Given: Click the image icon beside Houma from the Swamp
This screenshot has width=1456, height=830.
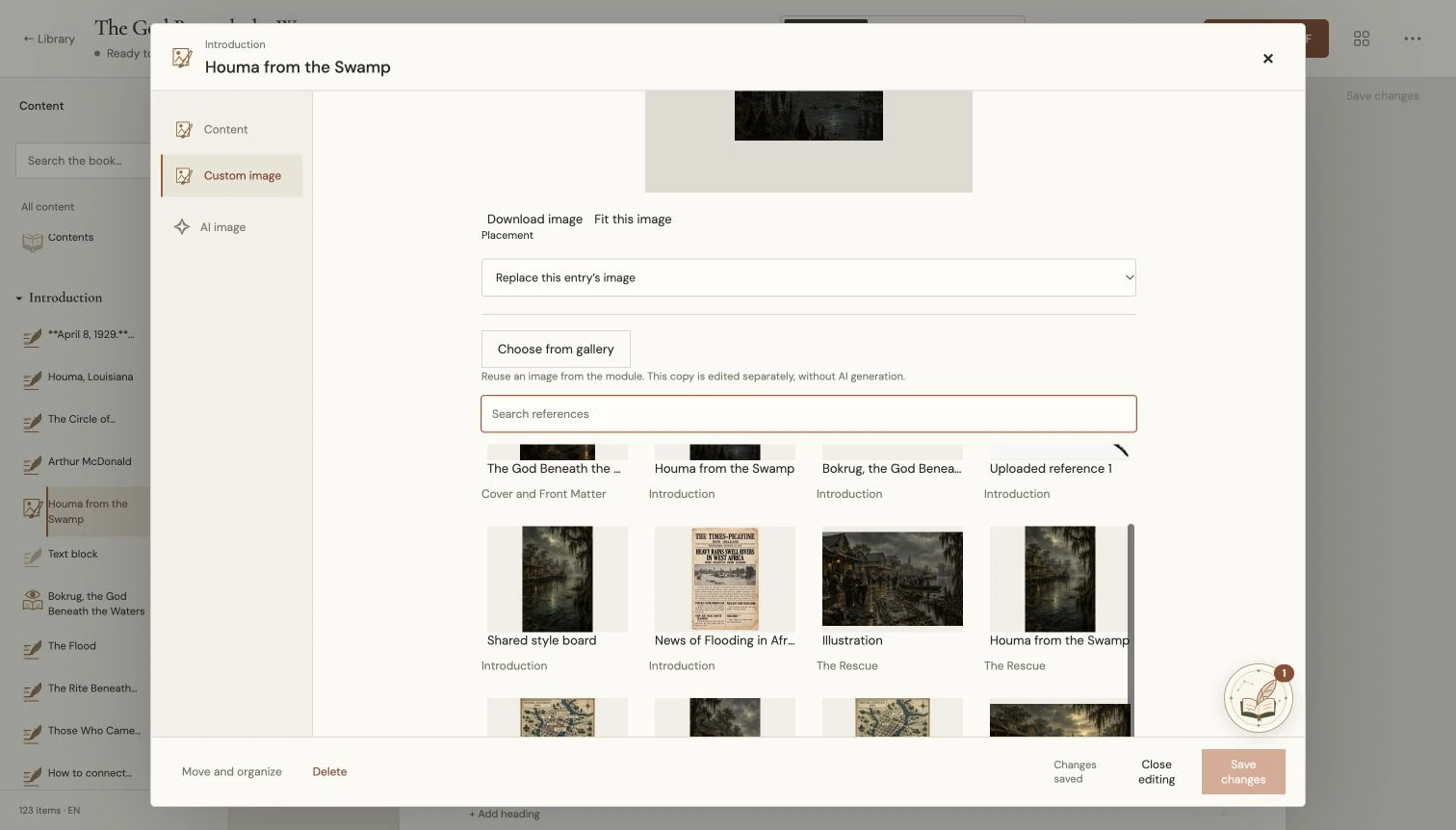Looking at the screenshot, I should (x=33, y=508).
